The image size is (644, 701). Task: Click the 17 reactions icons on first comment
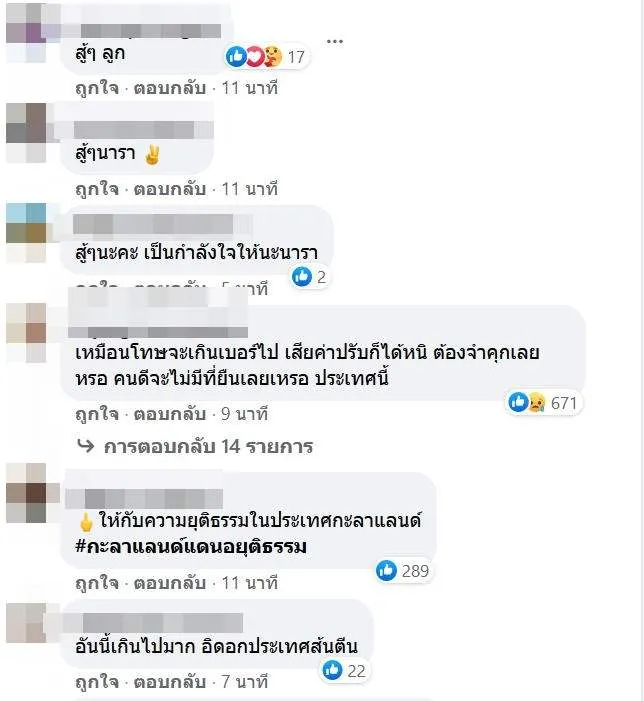(x=254, y=57)
